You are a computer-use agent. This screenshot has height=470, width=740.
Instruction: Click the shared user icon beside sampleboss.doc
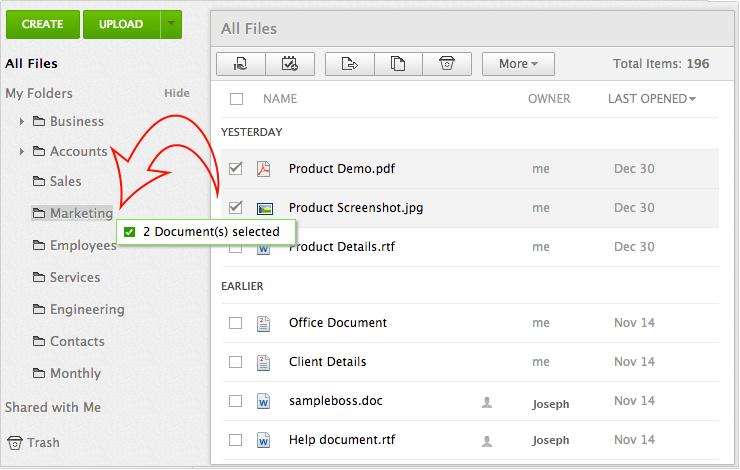[x=487, y=402]
